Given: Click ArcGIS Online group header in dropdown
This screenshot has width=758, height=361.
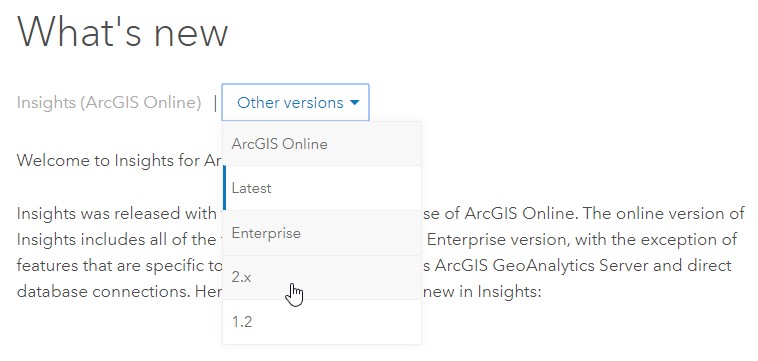Looking at the screenshot, I should pyautogui.click(x=322, y=144).
